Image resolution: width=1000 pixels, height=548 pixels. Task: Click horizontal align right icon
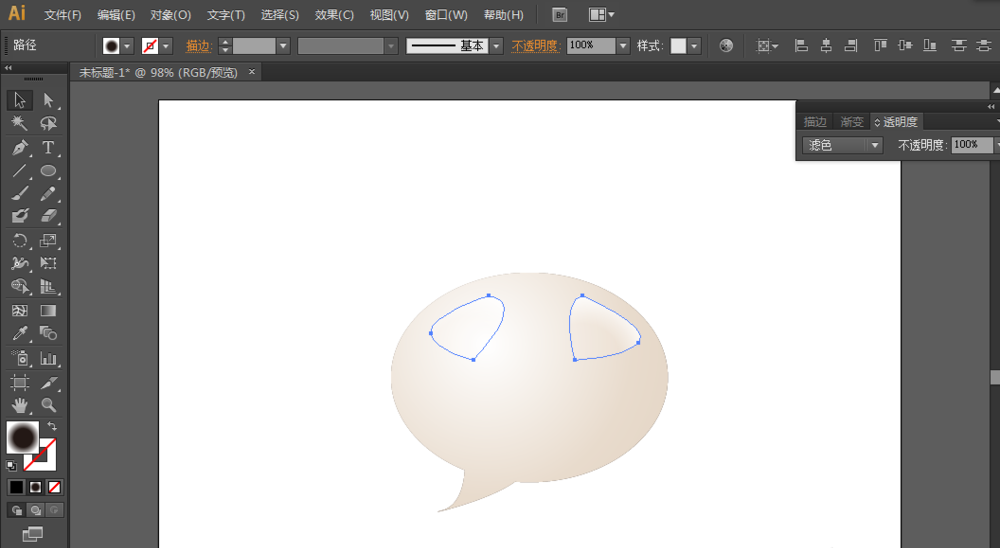850,45
